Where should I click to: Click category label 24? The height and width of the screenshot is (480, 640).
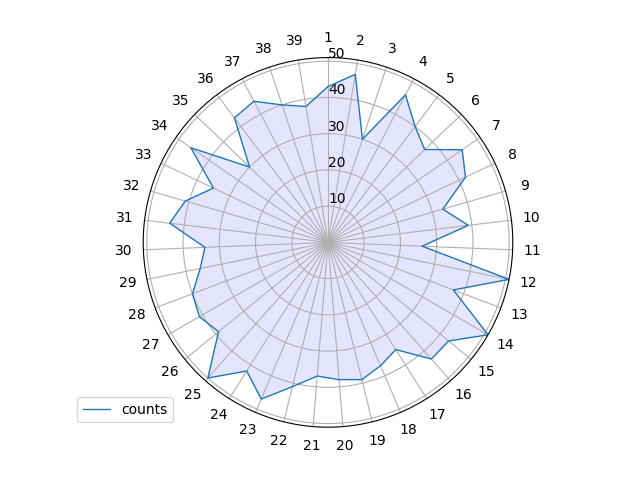(x=218, y=415)
